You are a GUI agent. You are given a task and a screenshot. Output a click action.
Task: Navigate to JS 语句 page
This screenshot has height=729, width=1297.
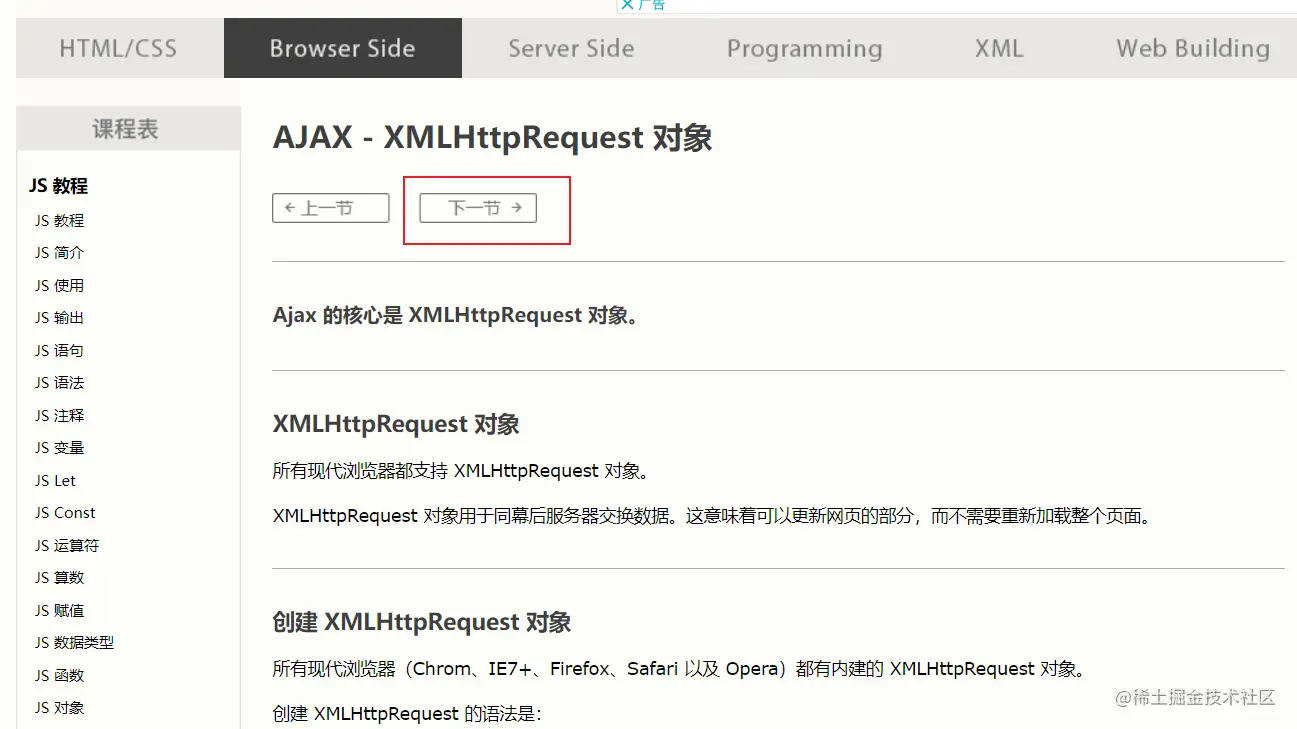(x=59, y=351)
